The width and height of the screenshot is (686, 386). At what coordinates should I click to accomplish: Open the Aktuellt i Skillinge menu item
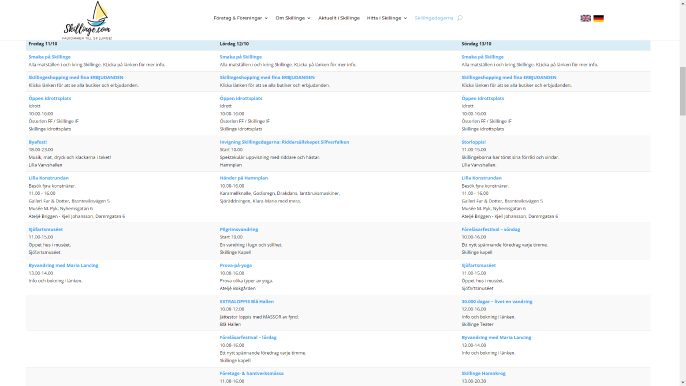pos(339,18)
